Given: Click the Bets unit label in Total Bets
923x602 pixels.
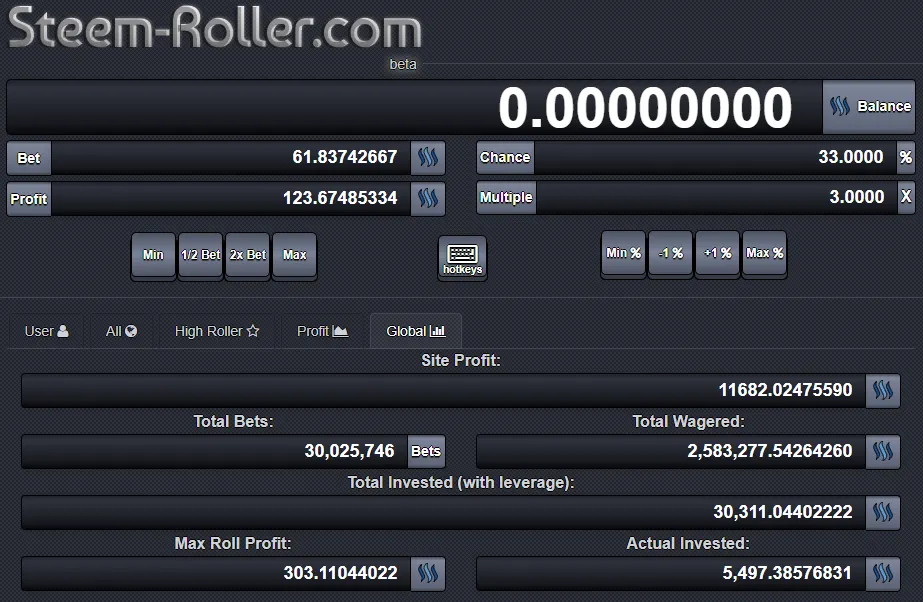Looking at the screenshot, I should tap(426, 451).
